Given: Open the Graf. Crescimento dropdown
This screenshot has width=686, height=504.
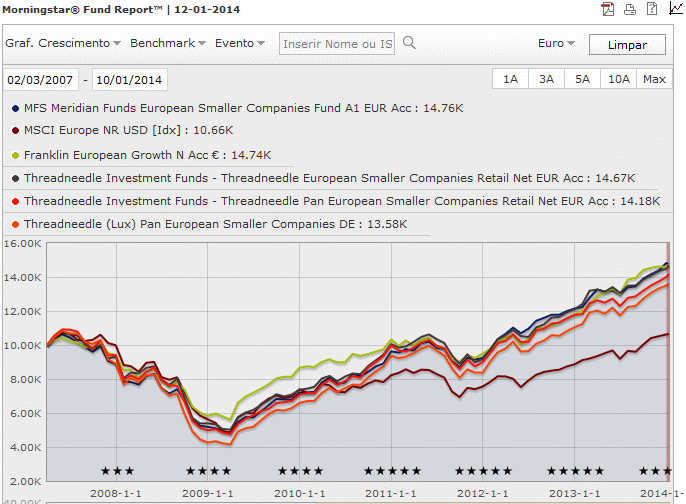Looking at the screenshot, I should pyautogui.click(x=63, y=43).
